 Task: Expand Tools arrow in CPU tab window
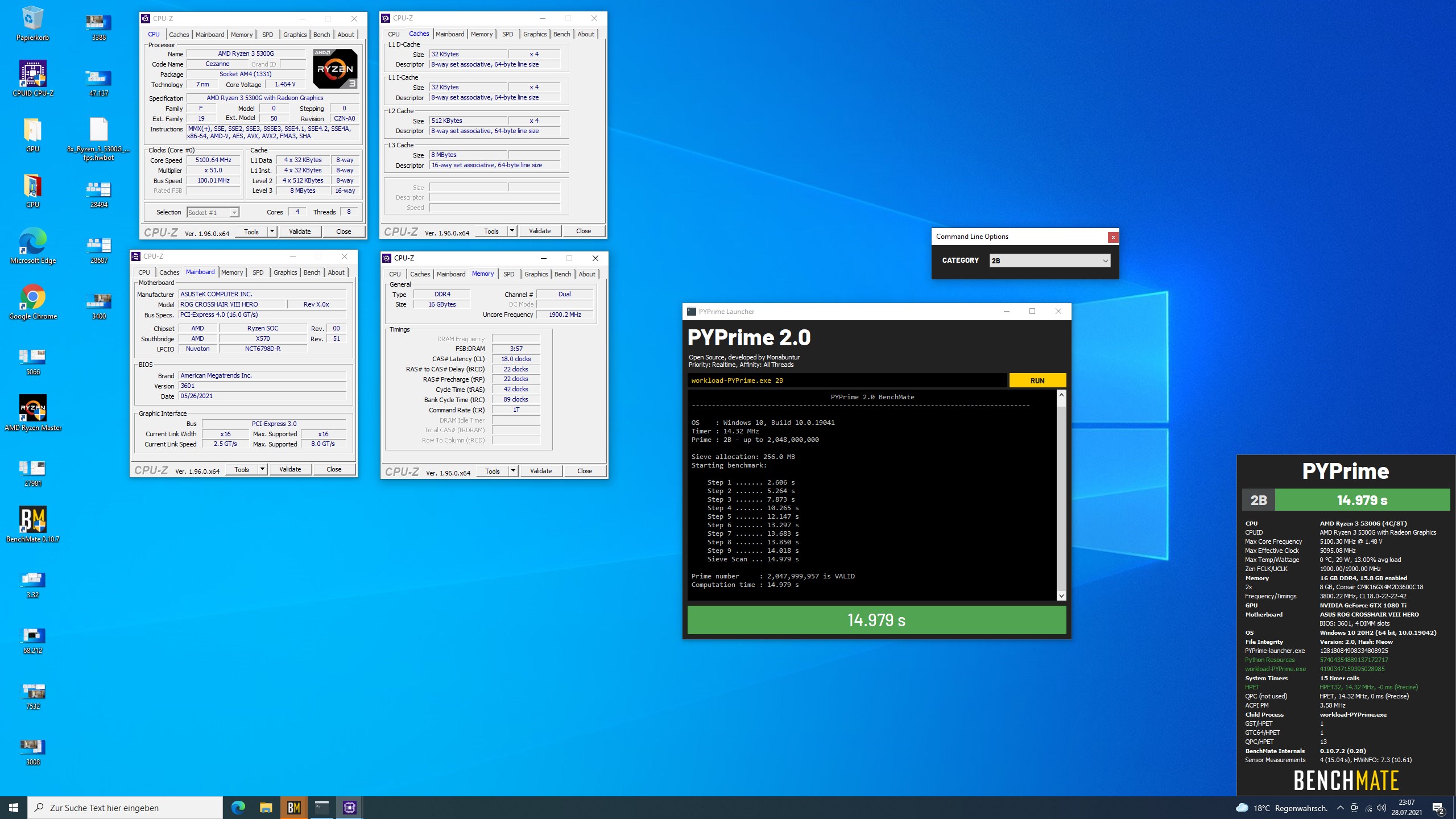coord(272,231)
